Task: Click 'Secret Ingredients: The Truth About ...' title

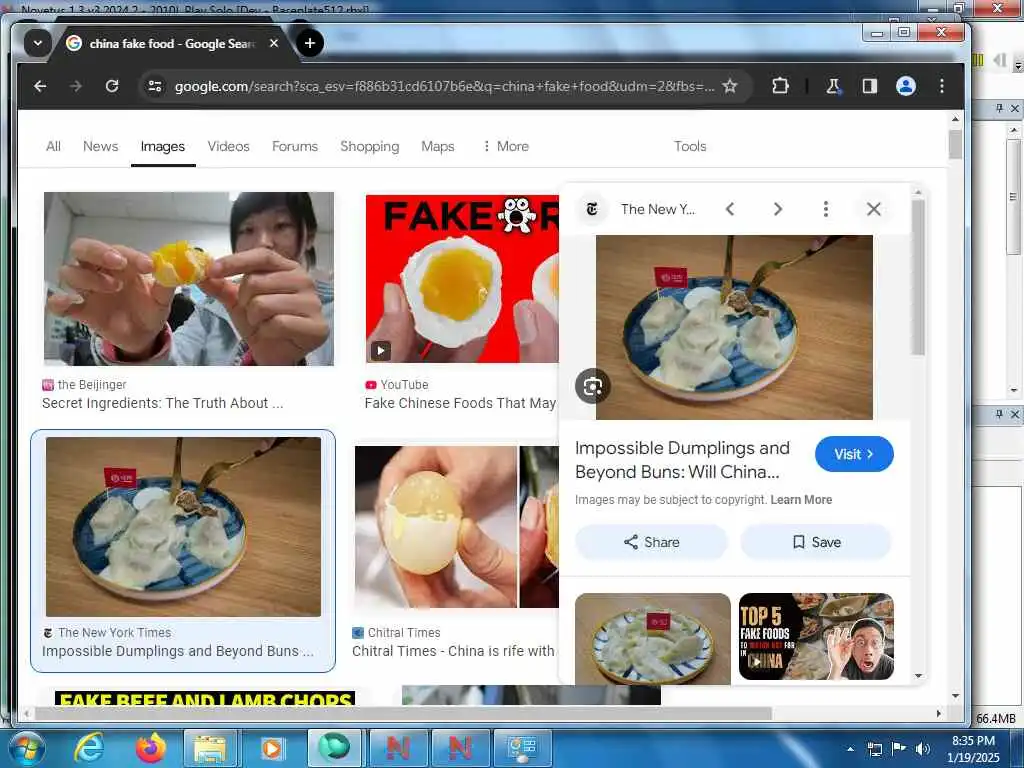Action: (x=163, y=403)
